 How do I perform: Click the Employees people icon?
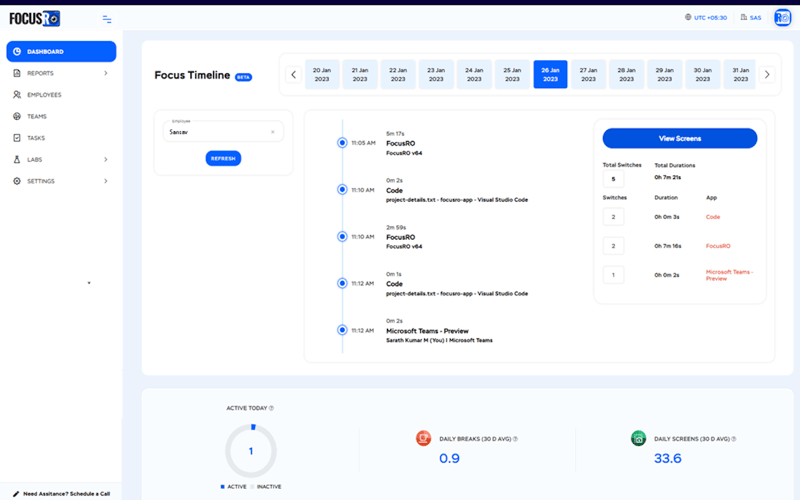17,95
